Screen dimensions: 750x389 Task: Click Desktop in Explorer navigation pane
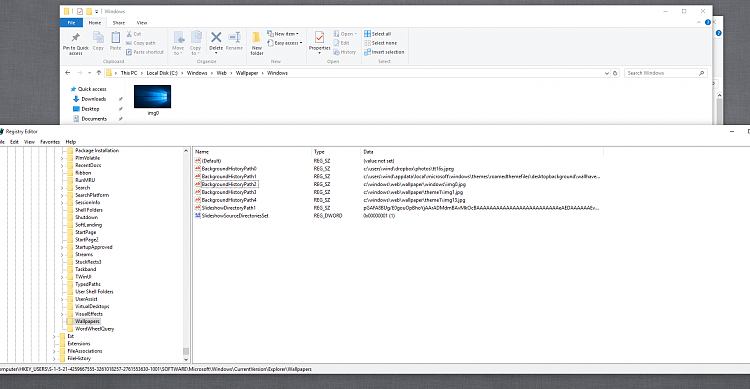[86, 109]
